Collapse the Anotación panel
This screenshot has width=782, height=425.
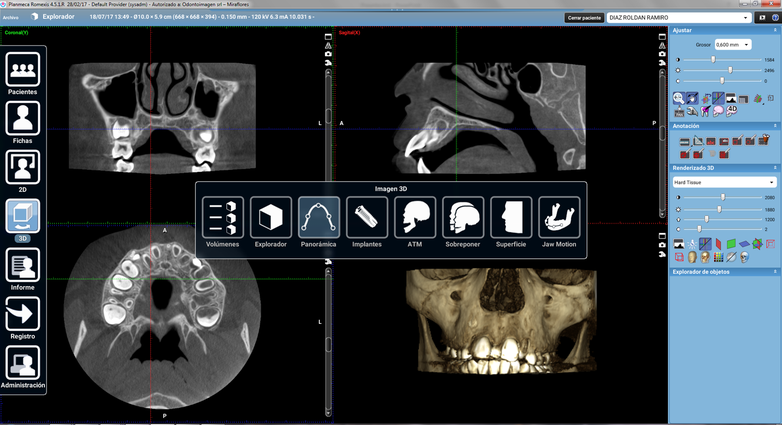pyautogui.click(x=775, y=126)
